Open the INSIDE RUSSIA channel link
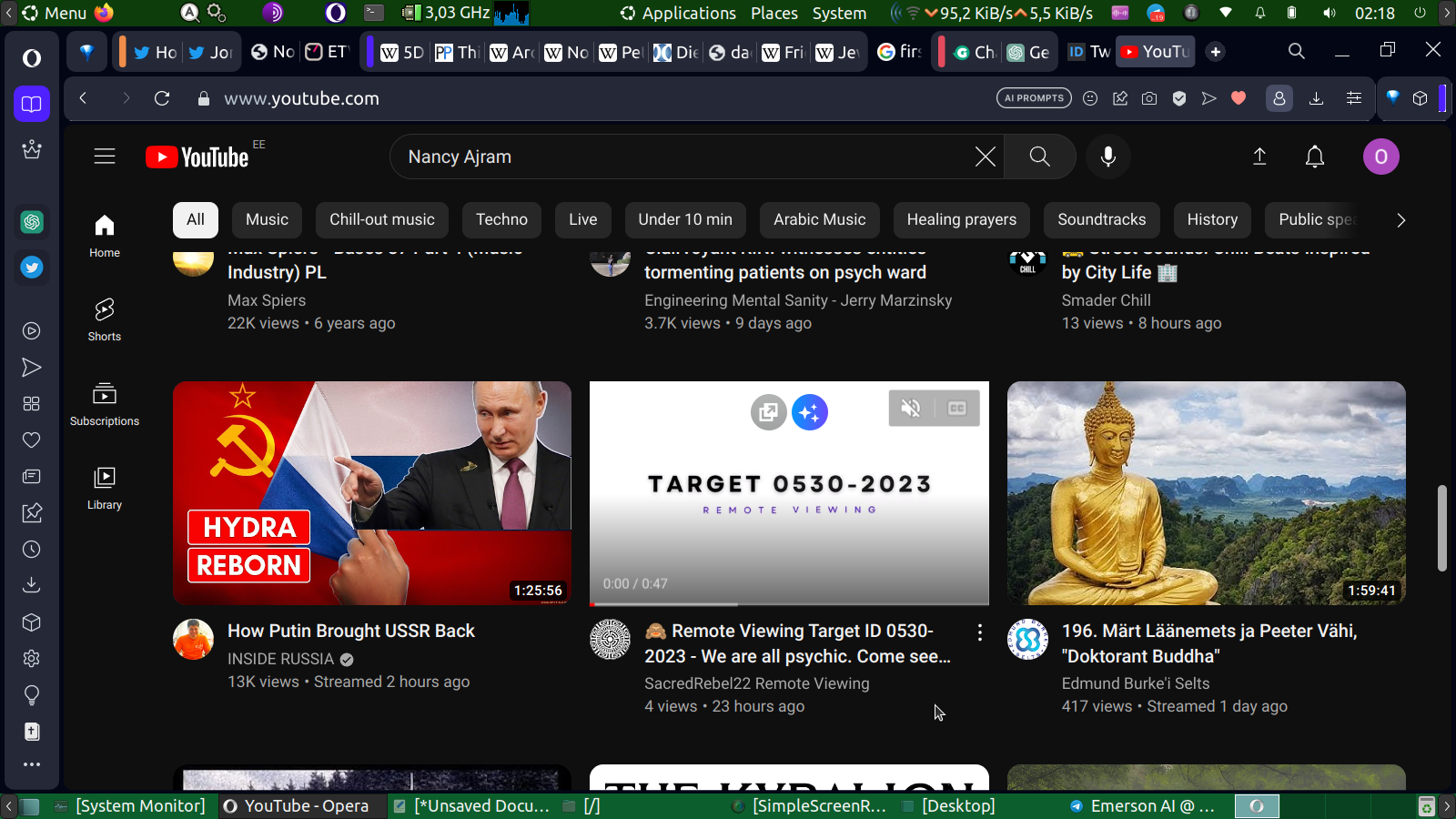1456x819 pixels. click(280, 659)
